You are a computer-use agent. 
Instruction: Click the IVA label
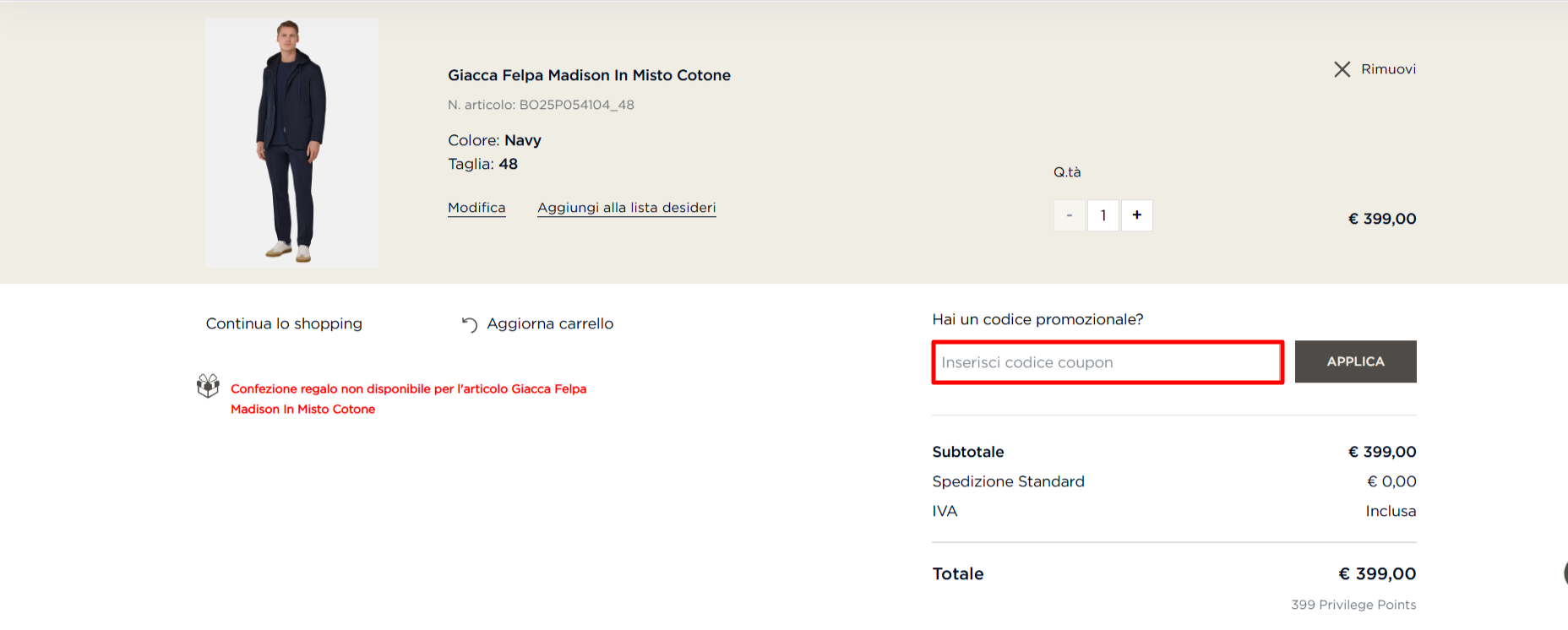tap(945, 511)
